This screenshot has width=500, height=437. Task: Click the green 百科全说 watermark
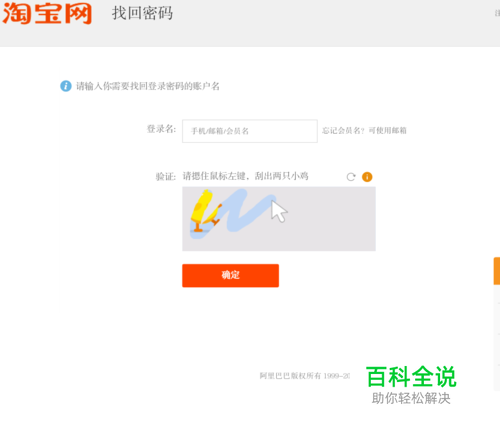click(411, 377)
